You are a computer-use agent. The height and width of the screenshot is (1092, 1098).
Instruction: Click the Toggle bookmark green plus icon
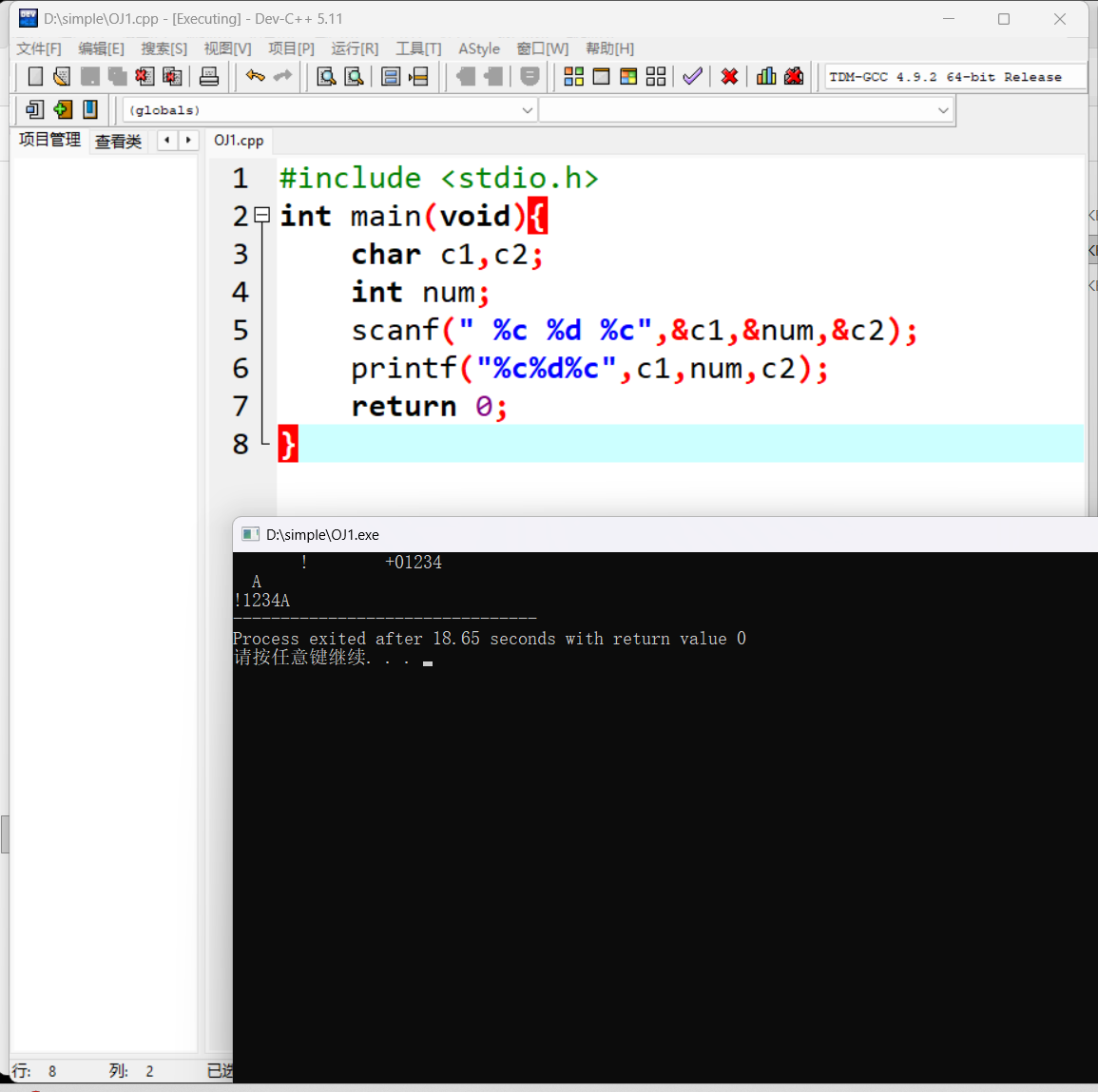coord(63,110)
